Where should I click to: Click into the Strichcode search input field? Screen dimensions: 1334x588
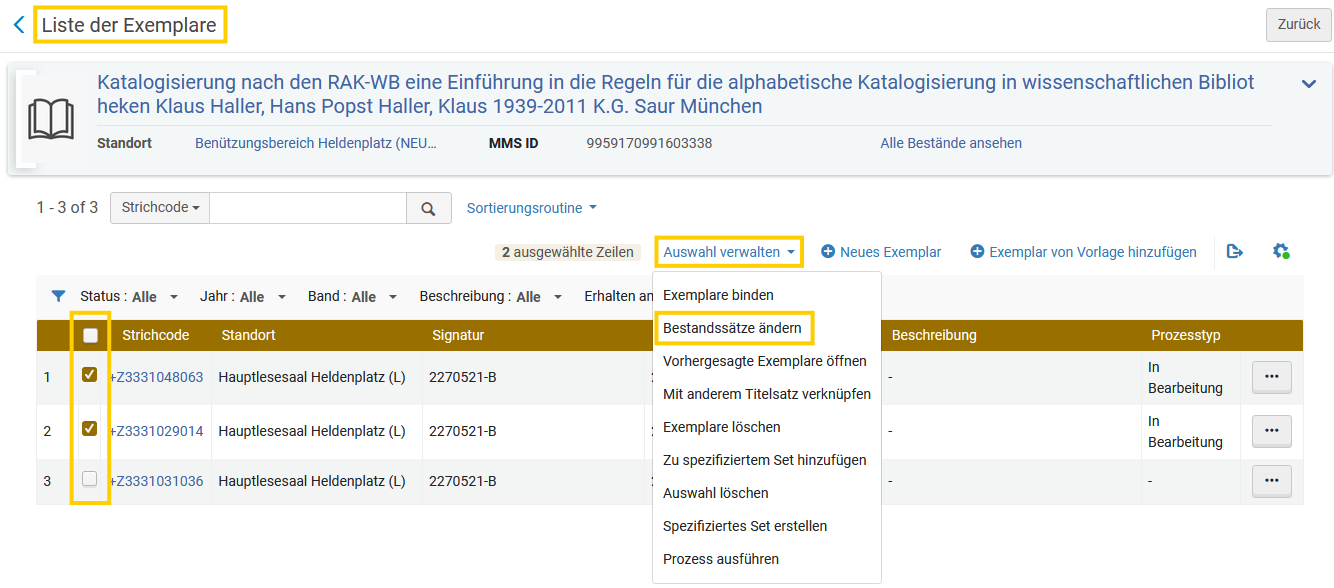308,208
